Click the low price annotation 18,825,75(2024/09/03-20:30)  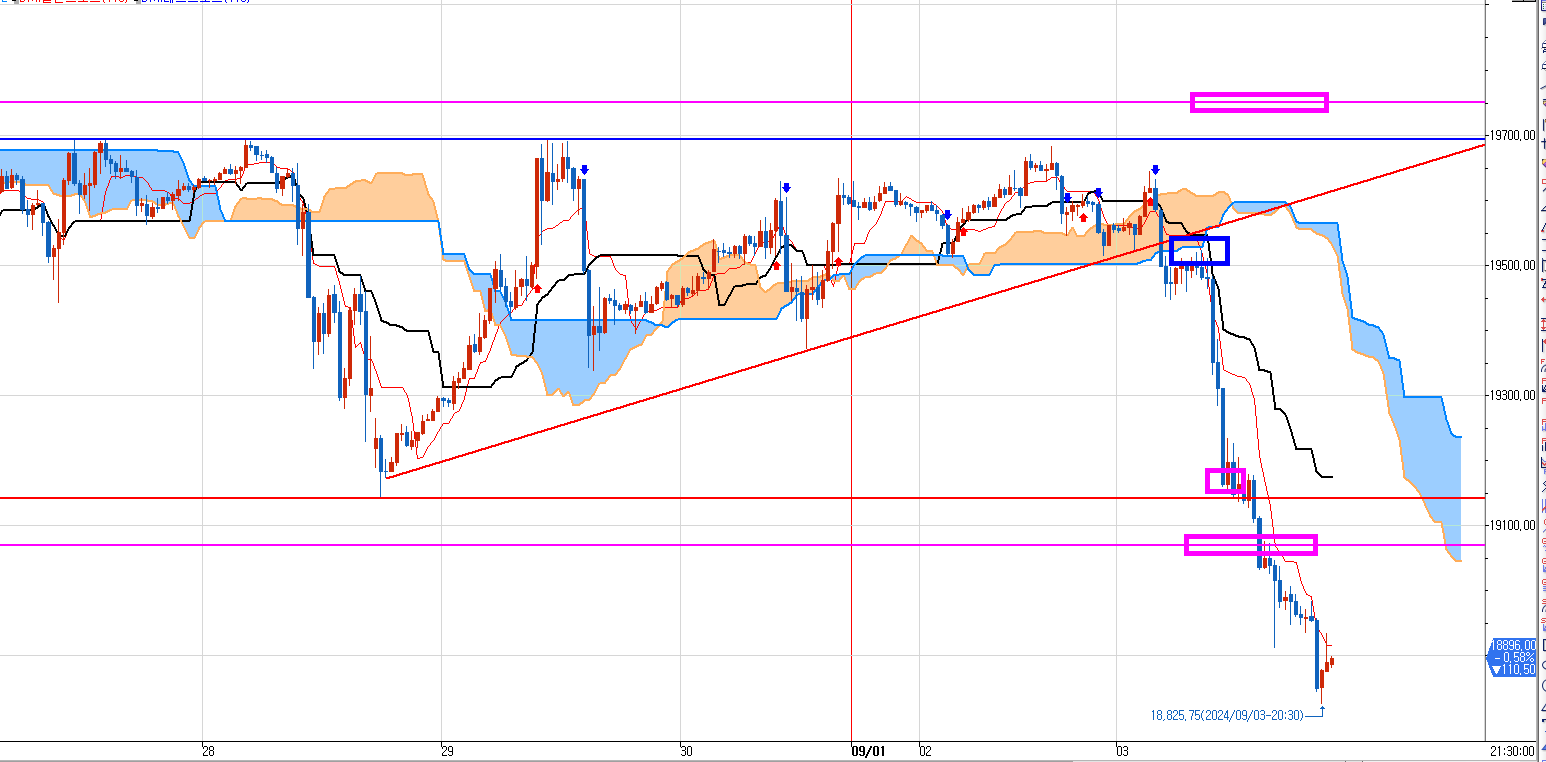1226,716
